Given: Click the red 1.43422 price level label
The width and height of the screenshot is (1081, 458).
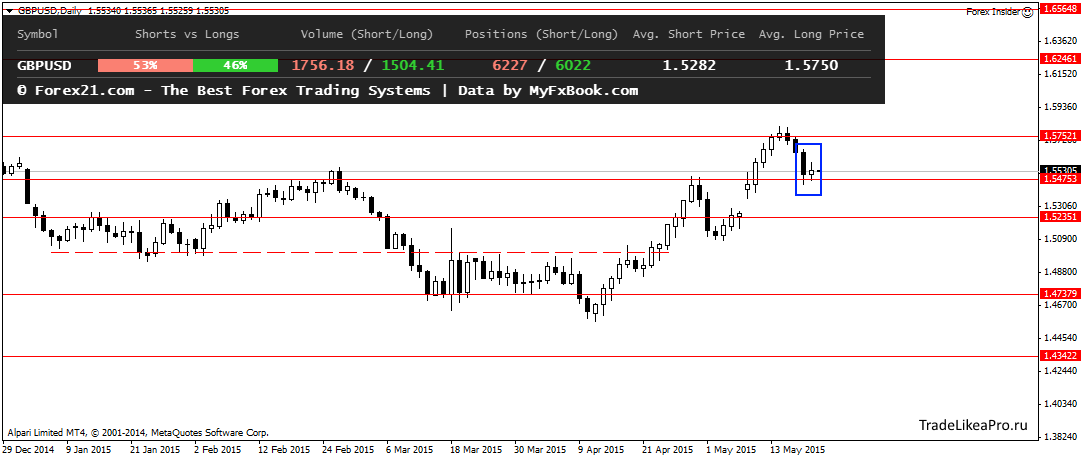Looking at the screenshot, I should click(x=1060, y=356).
